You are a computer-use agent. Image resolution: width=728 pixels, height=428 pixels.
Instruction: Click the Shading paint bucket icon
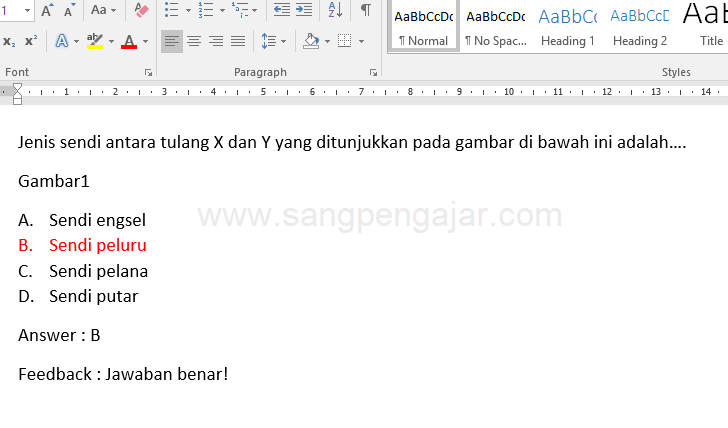311,41
